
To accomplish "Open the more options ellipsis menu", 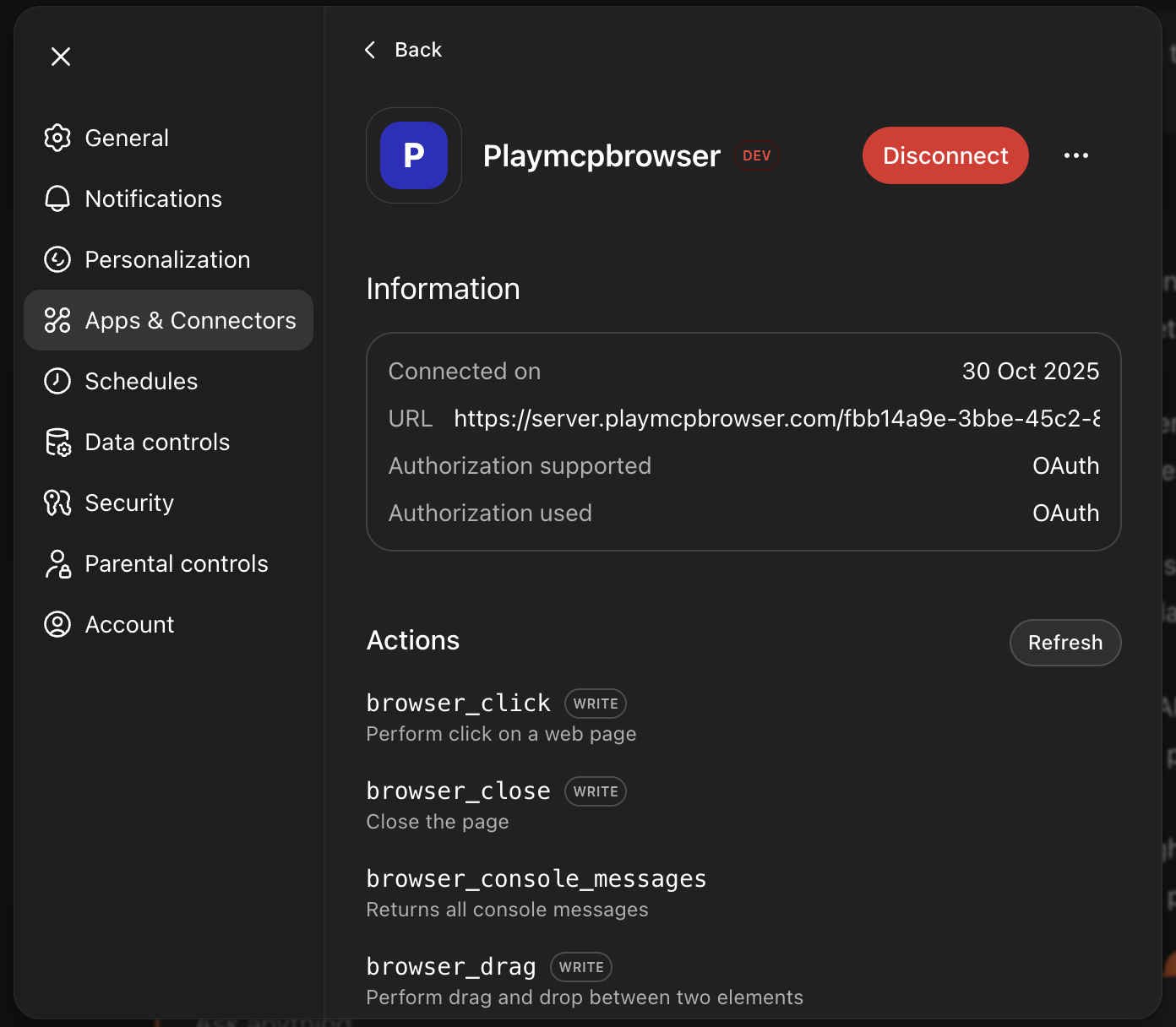I will pos(1075,155).
